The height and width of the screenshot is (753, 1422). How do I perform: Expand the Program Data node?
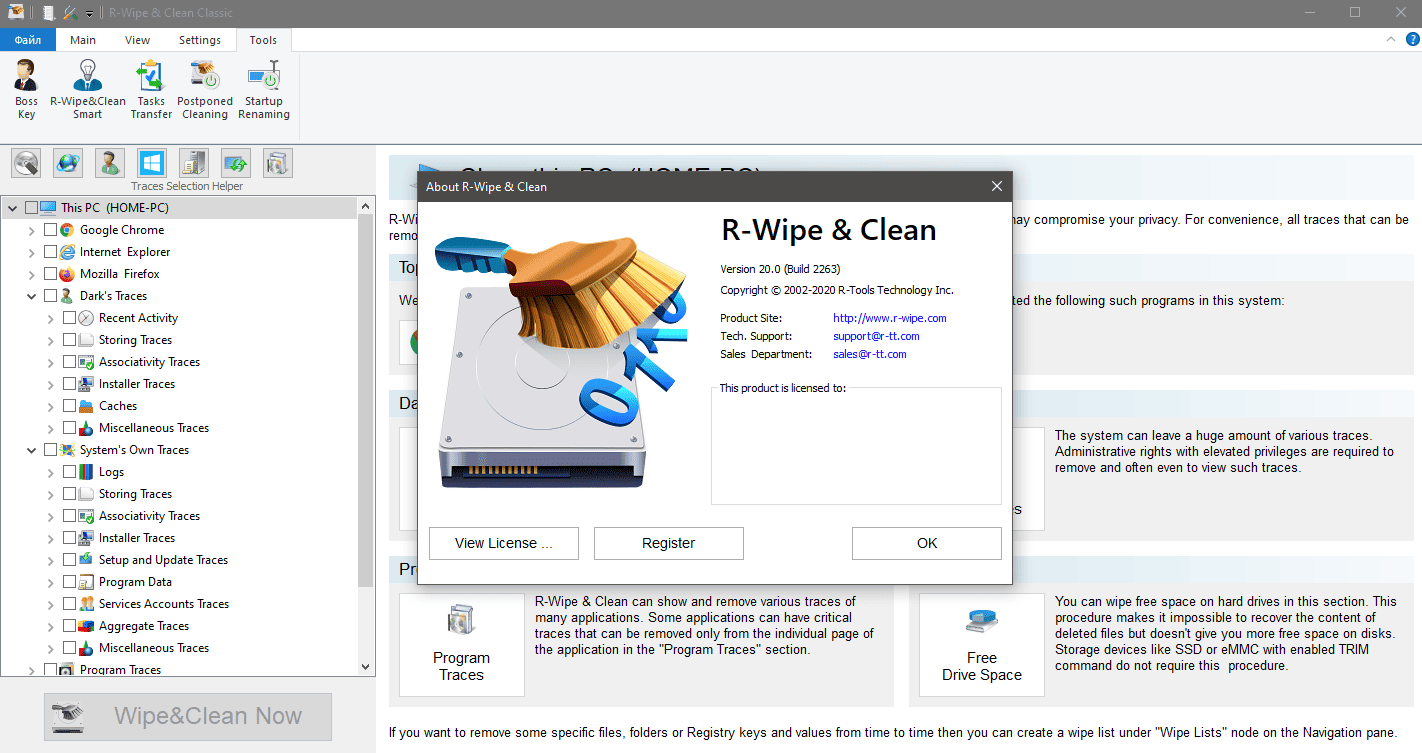51,582
